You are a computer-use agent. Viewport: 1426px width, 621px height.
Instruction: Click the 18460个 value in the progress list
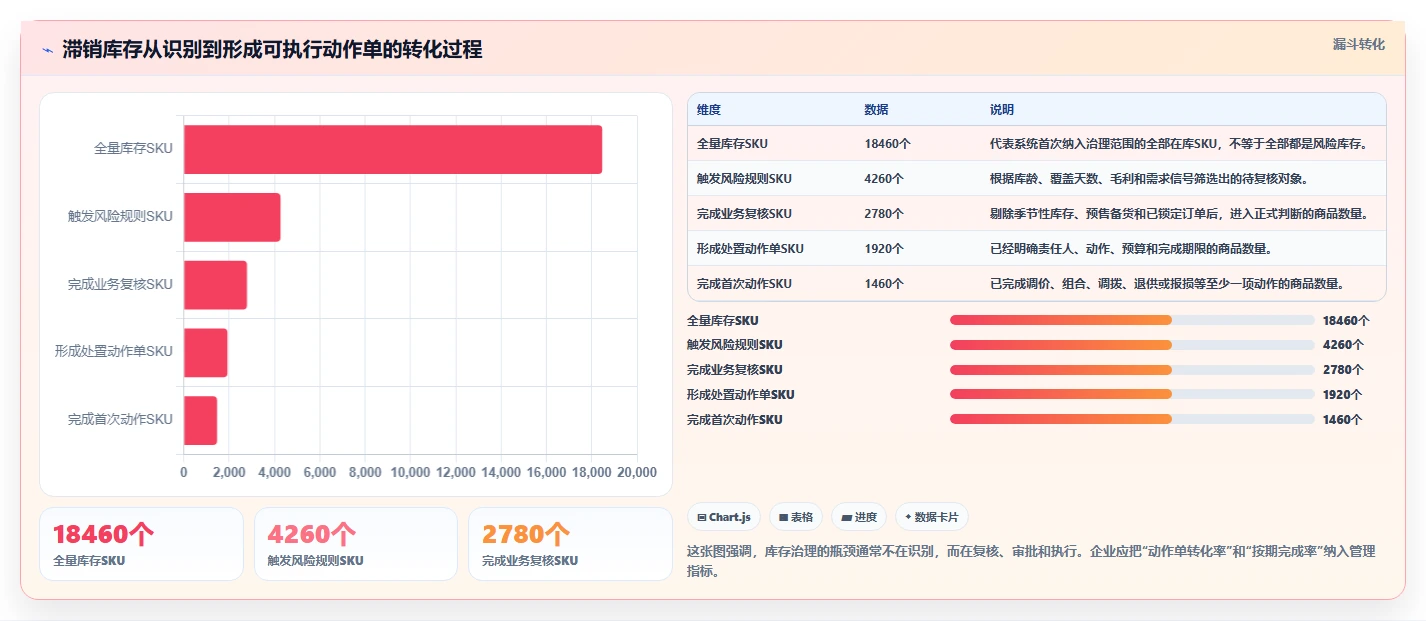point(1346,321)
